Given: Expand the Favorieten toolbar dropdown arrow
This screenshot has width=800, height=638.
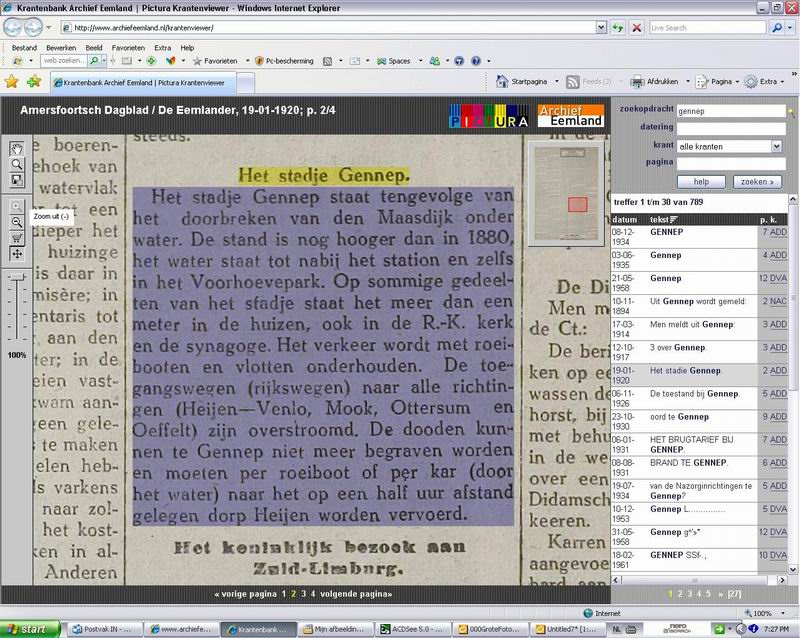Looking at the screenshot, I should [x=247, y=61].
